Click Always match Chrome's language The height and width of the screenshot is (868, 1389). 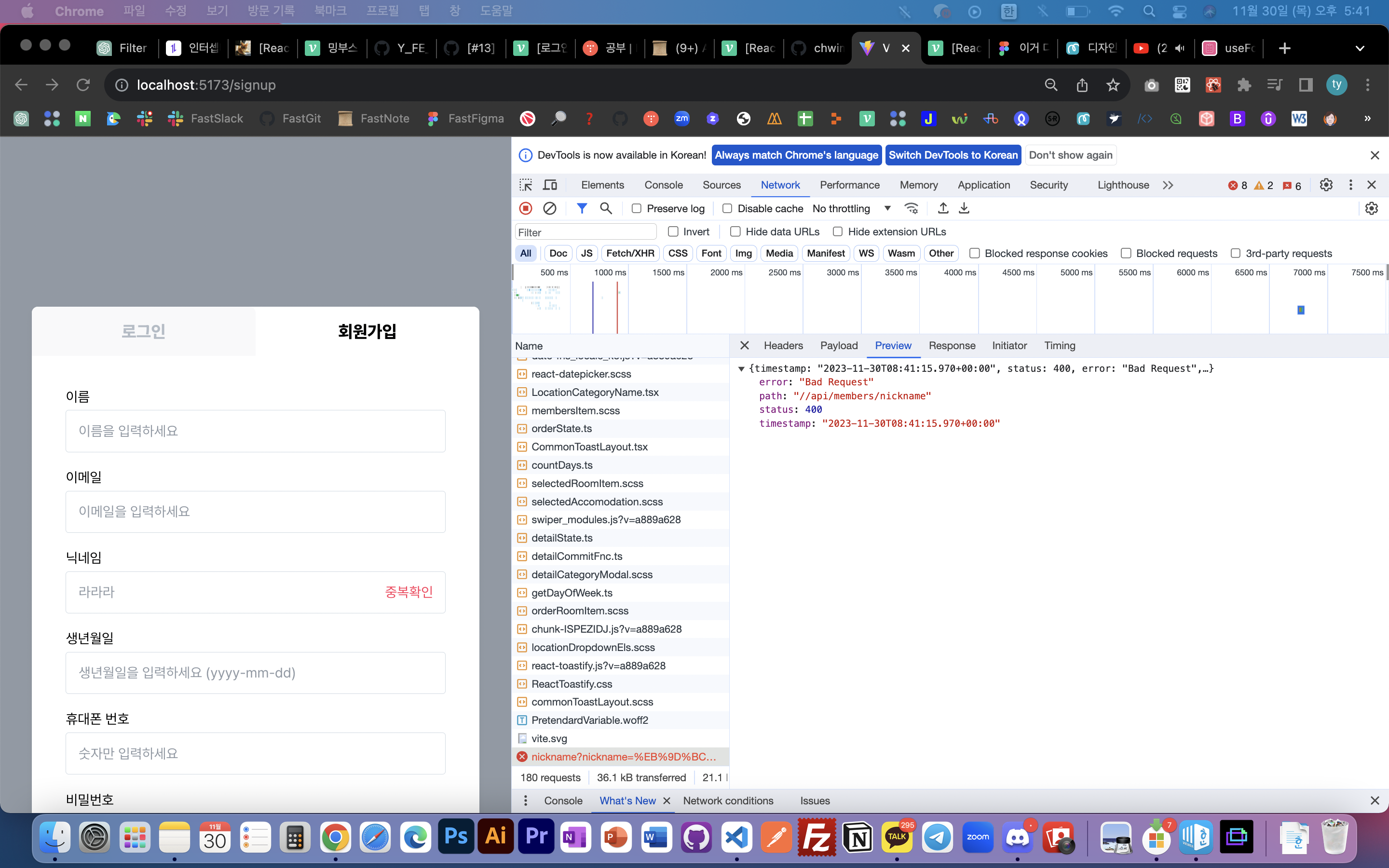pyautogui.click(x=796, y=155)
